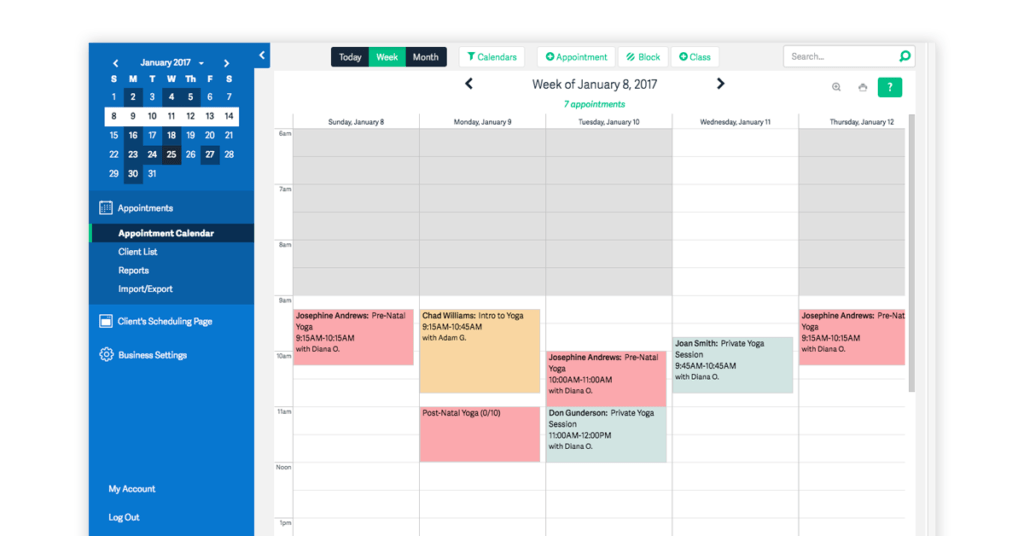This screenshot has height=536, width=1024.
Task: Click the add Appointment button
Action: [x=576, y=57]
